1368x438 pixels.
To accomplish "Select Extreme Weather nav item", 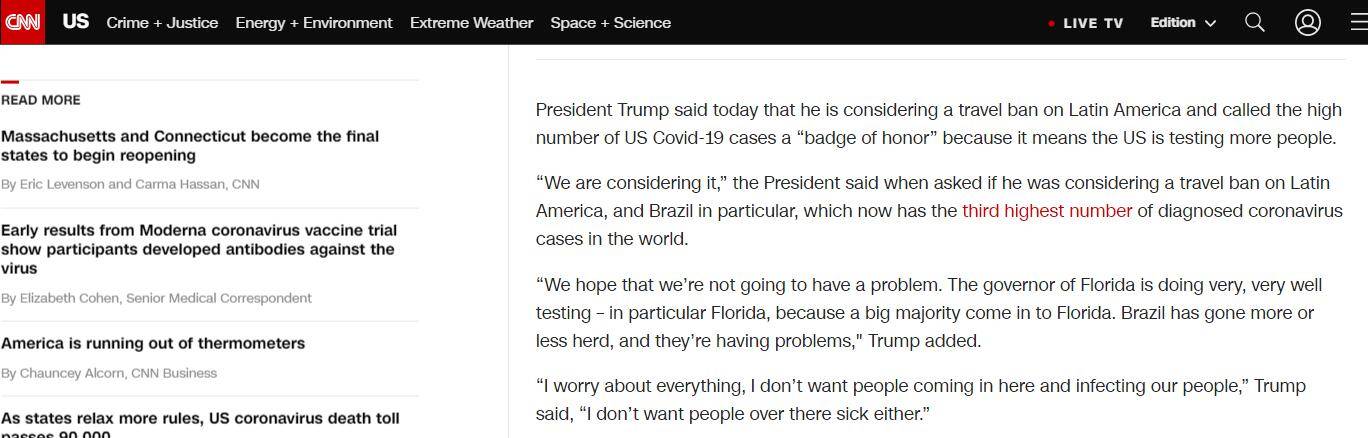I will pyautogui.click(x=471, y=22).
